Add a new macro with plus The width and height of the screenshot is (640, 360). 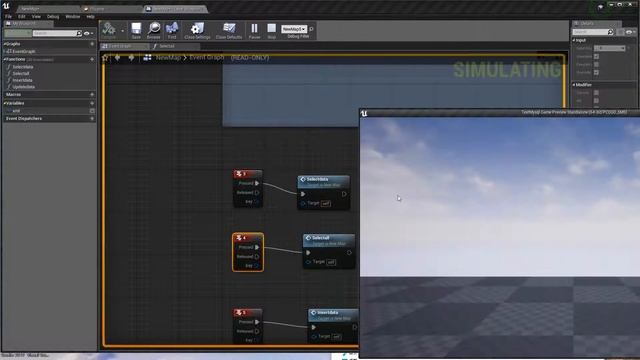click(x=92, y=94)
